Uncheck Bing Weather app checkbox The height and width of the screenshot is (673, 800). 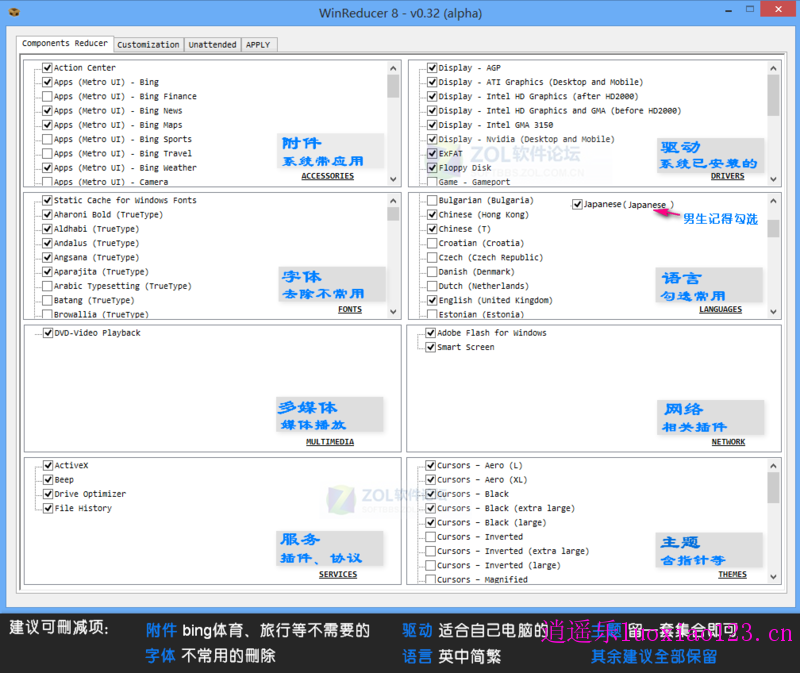tap(47, 167)
